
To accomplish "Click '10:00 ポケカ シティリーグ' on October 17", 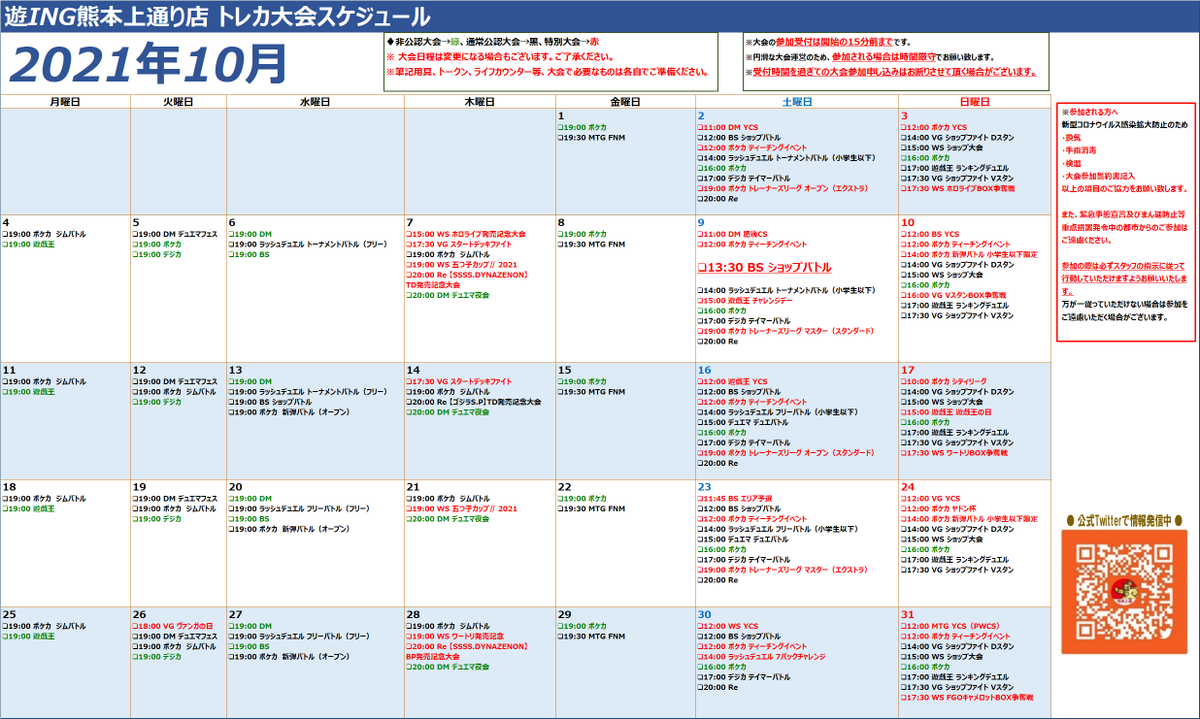I will point(944,381).
